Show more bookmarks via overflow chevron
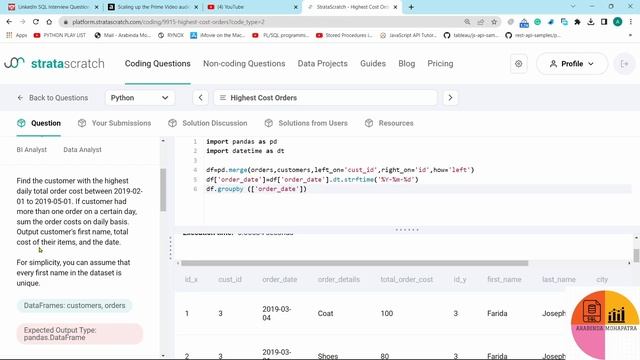 coord(630,35)
